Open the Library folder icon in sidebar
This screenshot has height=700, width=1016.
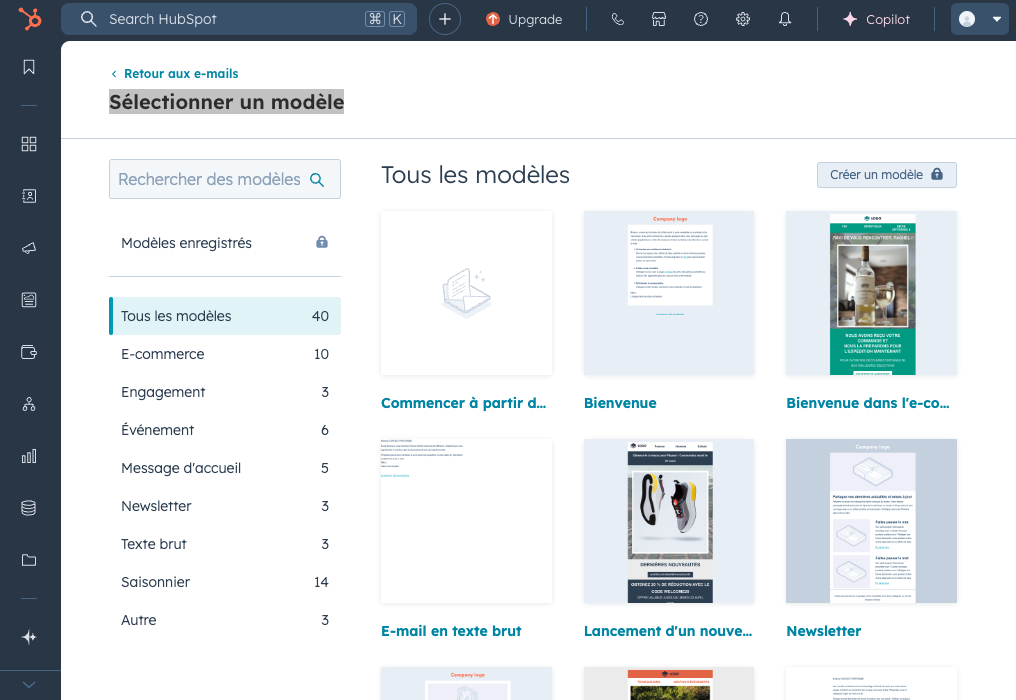29,560
